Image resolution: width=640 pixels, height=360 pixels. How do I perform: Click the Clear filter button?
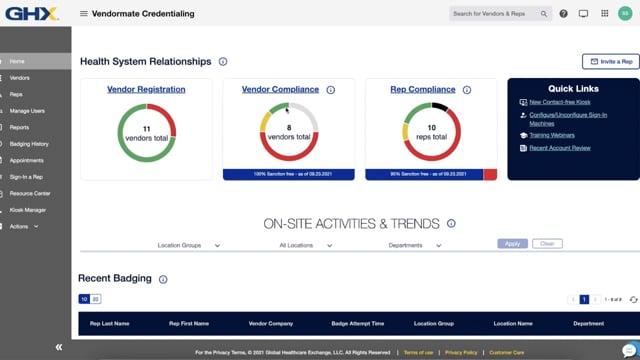click(547, 244)
